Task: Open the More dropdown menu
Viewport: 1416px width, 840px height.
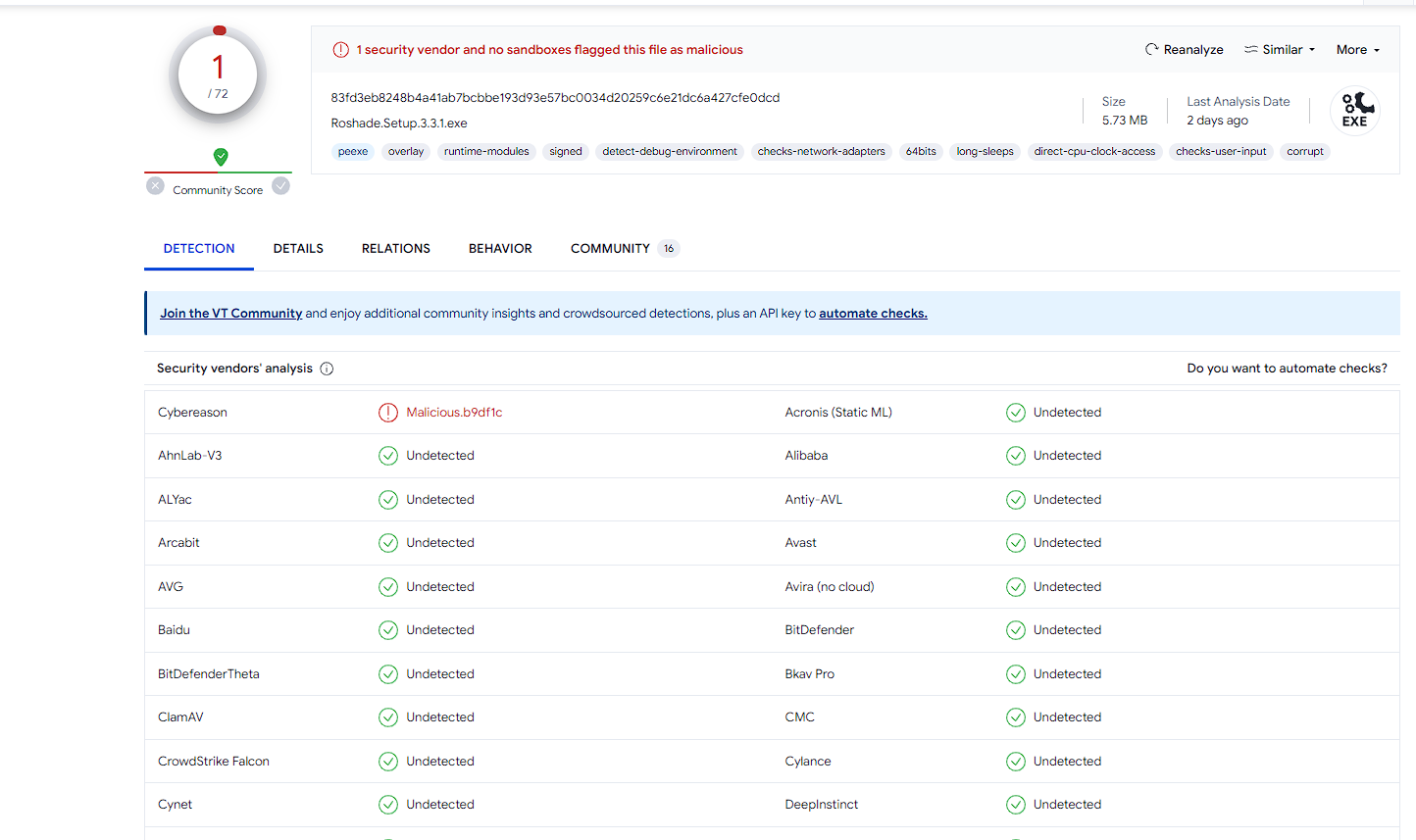Action: coord(1357,50)
